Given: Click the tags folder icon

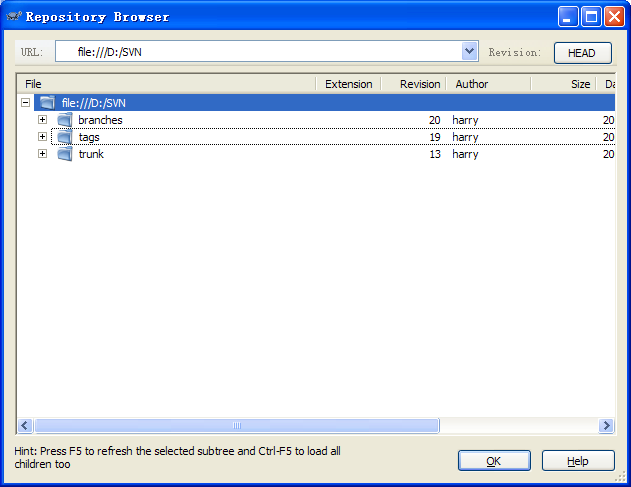Looking at the screenshot, I should click(64, 137).
